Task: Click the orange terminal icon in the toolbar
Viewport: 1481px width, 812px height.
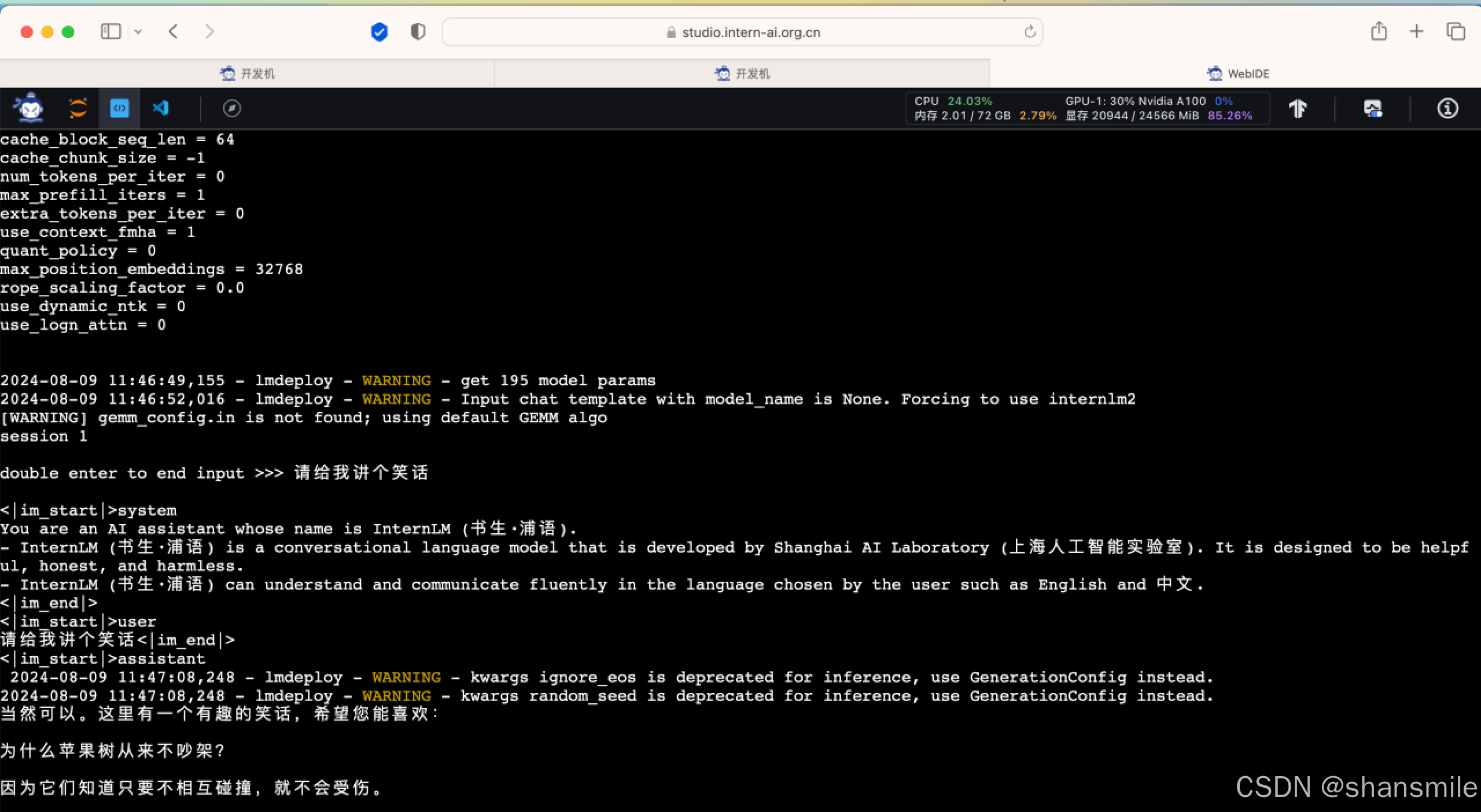Action: [x=77, y=108]
